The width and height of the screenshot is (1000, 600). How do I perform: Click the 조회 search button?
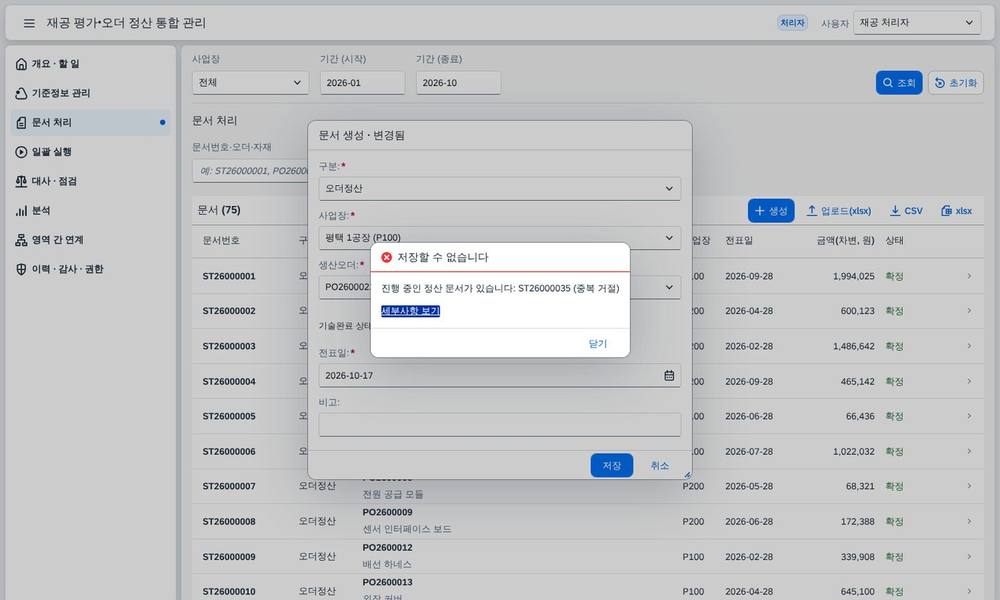899,83
